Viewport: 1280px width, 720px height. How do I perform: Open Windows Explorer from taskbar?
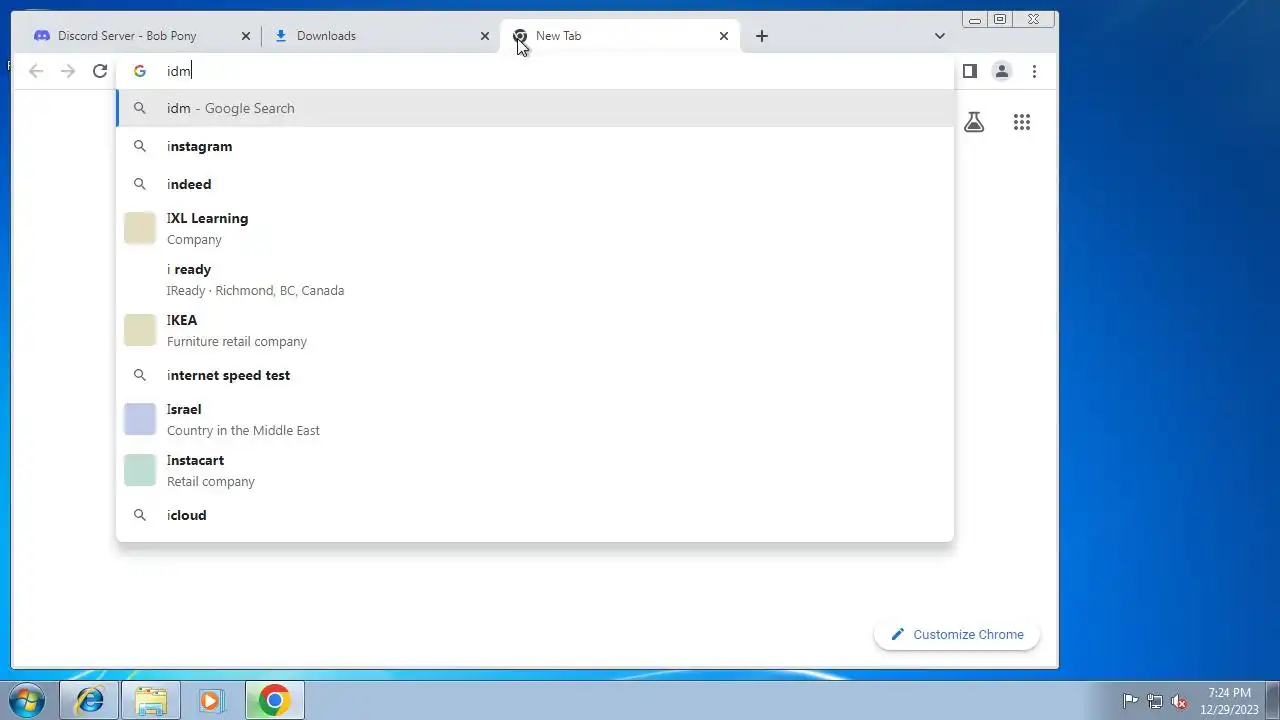[x=151, y=700]
